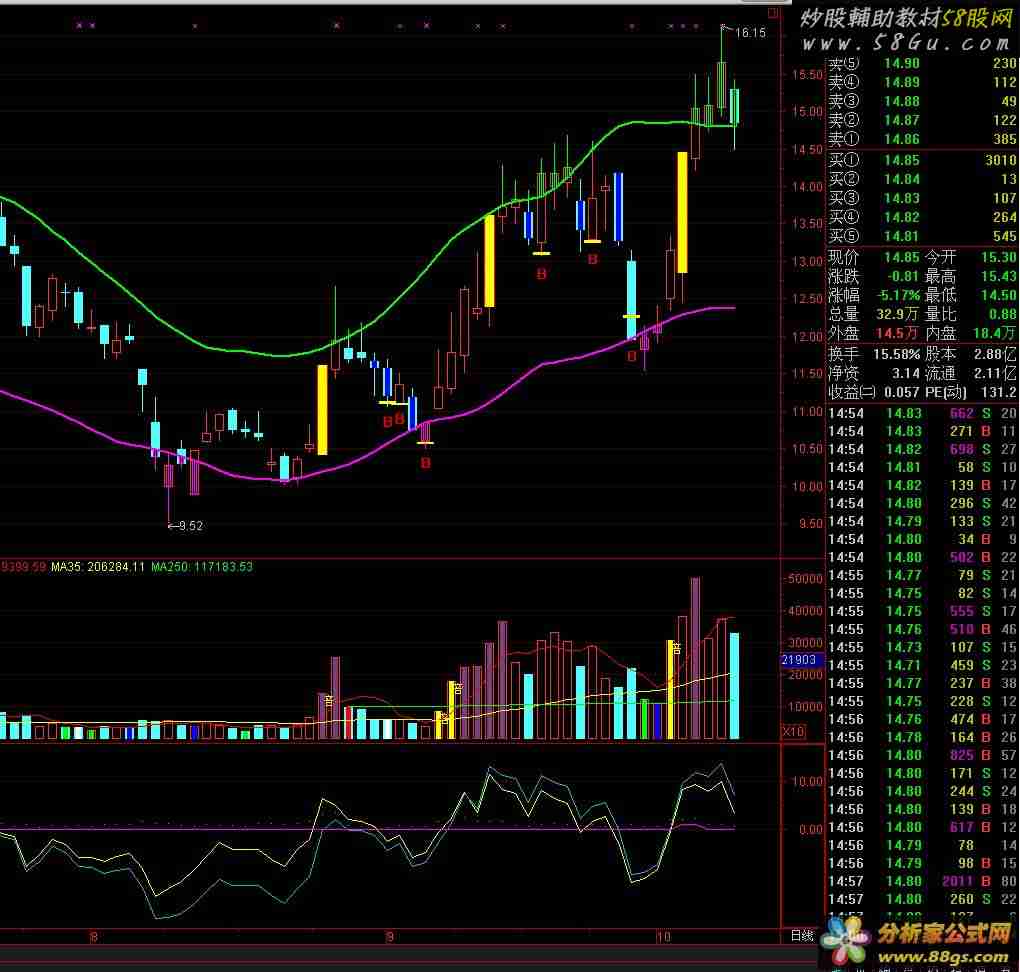Click the 外盘 value 14.5万

point(897,333)
